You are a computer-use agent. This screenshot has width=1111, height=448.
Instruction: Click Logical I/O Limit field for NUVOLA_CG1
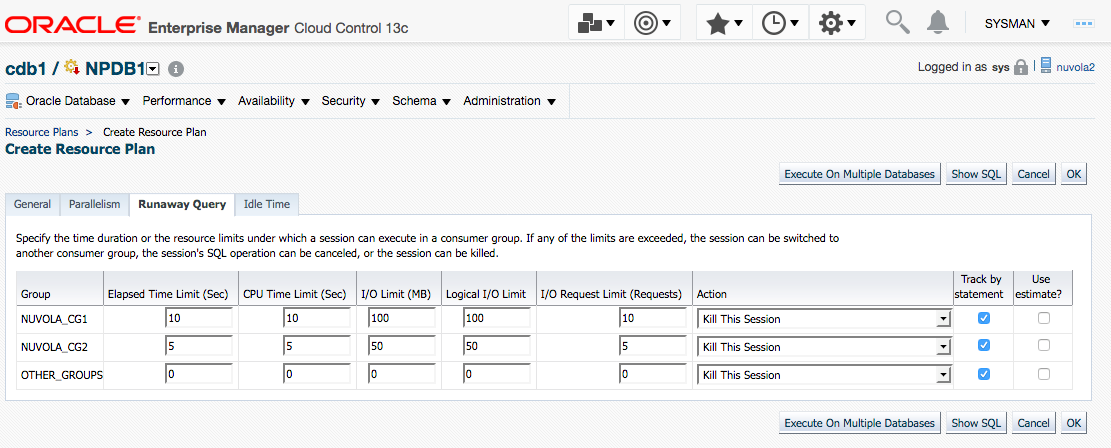[497, 319]
